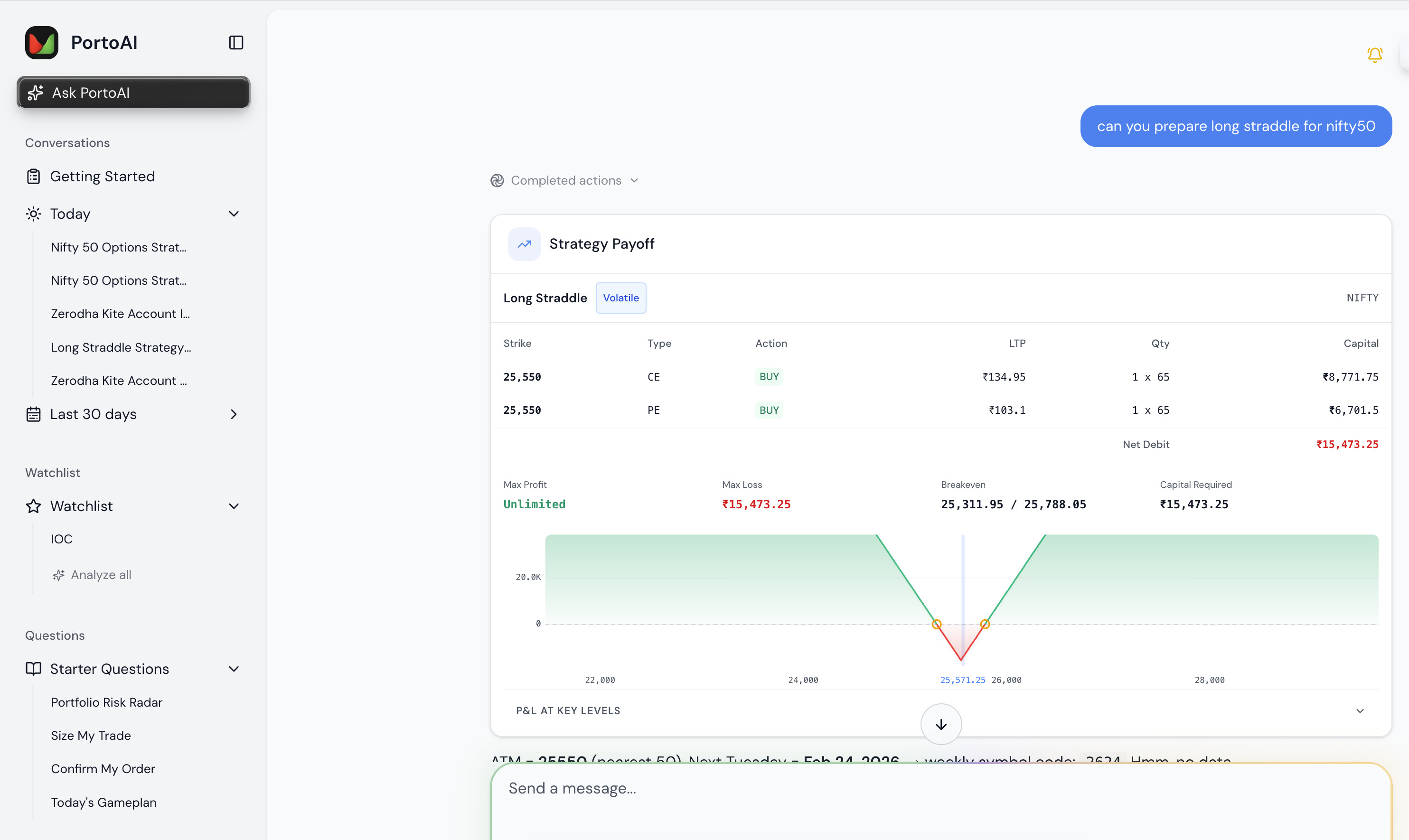Click the Portfolio Risk Radar question
The image size is (1409, 840).
(x=106, y=702)
